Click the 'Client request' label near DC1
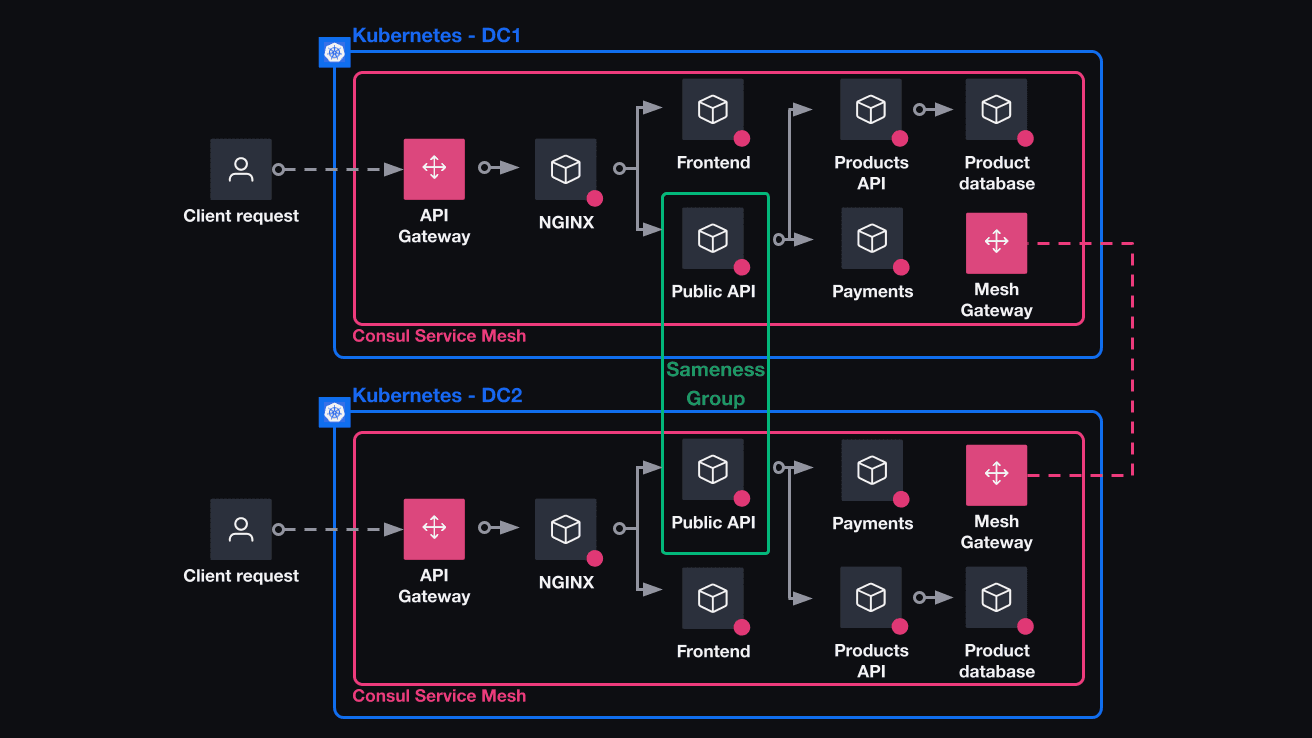The width and height of the screenshot is (1312, 738). coord(241,216)
